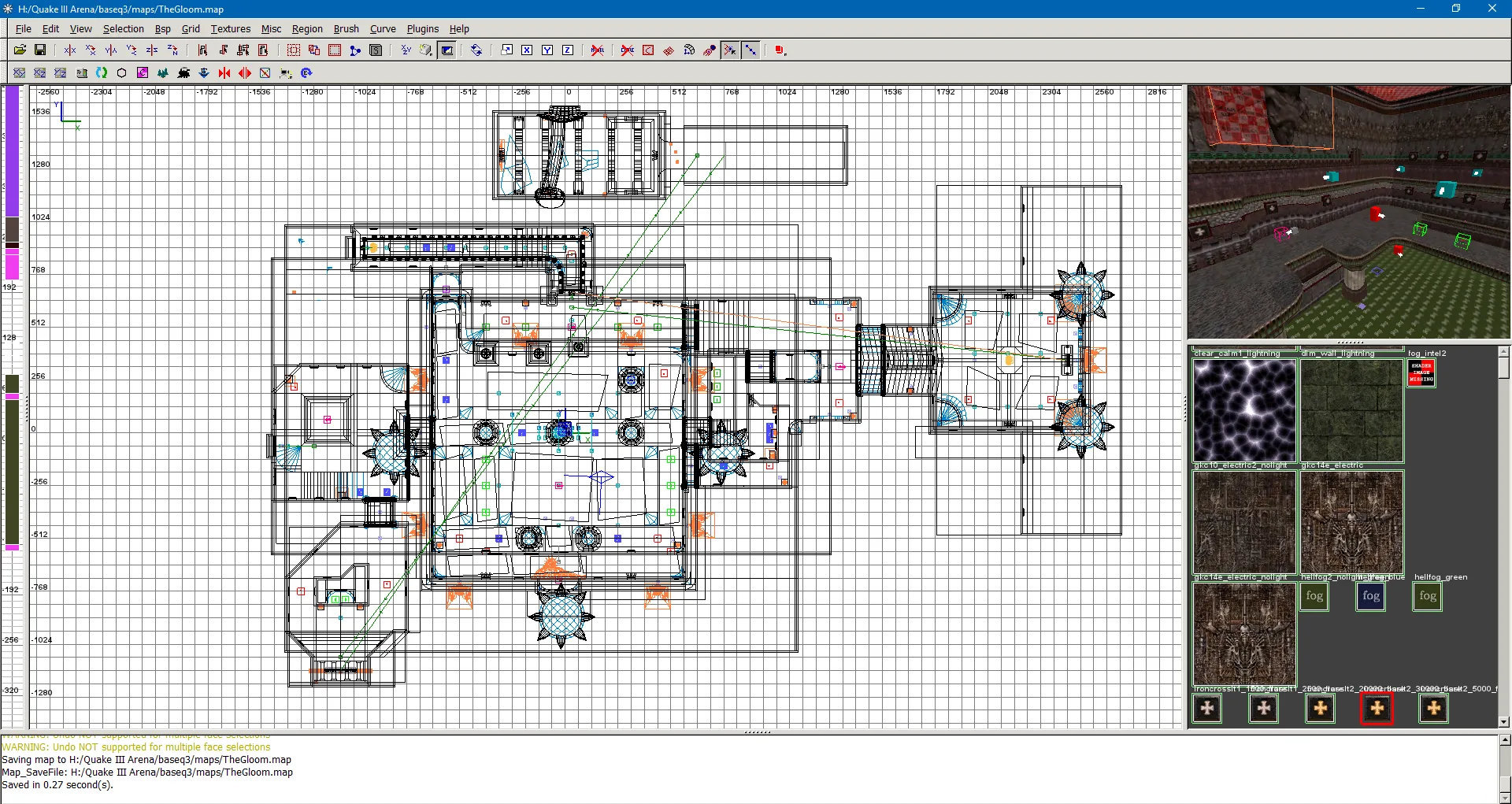Screen dimensions: 1512x804
Task: Select the red-highlighted iron cross texture
Action: (x=1377, y=708)
